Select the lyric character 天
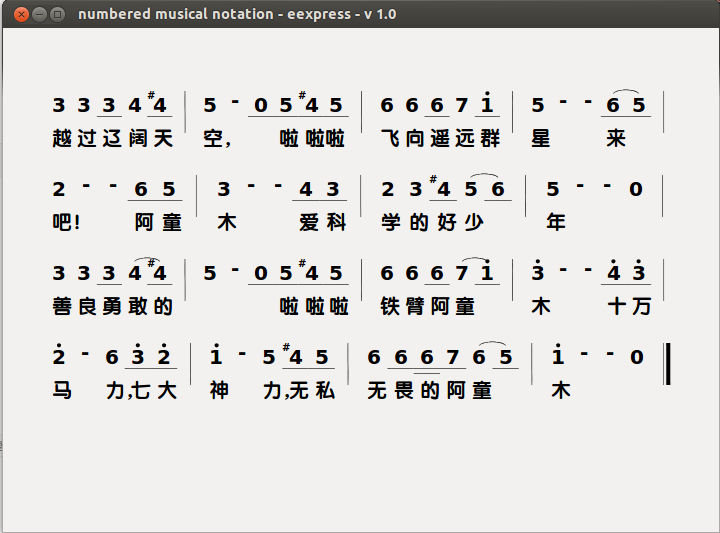 [163, 138]
